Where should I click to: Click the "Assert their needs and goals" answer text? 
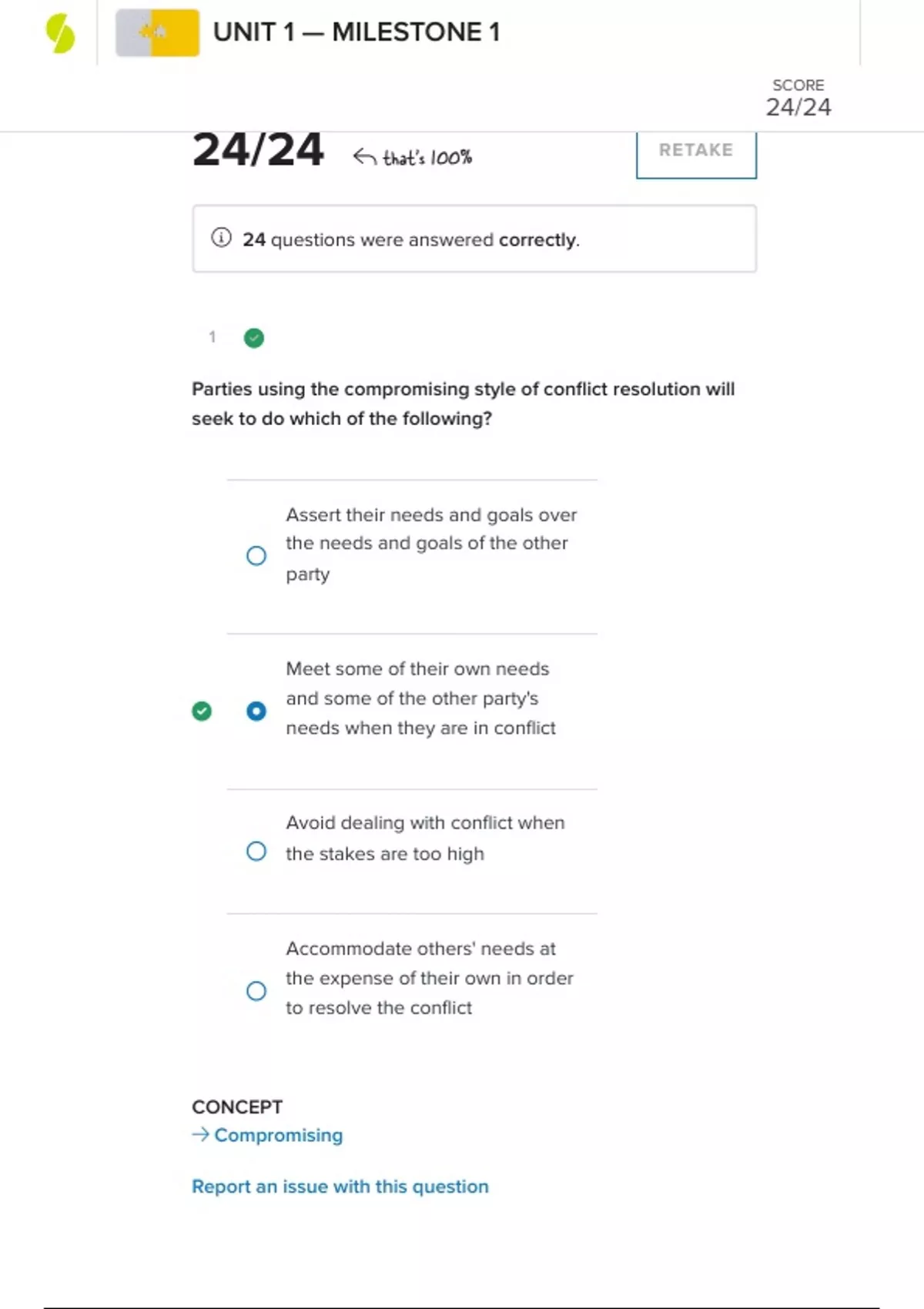click(430, 544)
